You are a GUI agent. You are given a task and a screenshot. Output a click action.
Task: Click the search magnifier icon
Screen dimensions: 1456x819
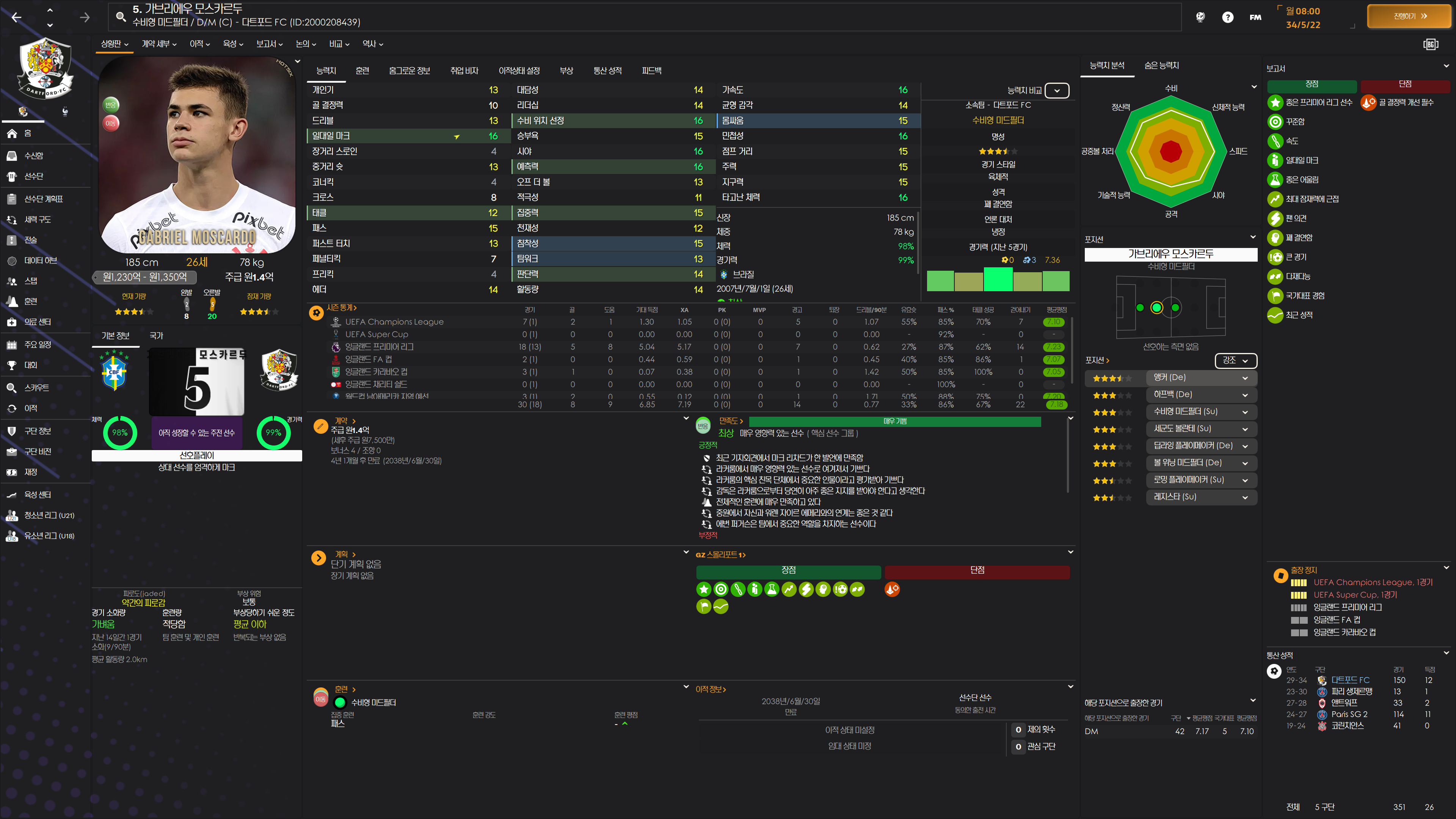[x=121, y=16]
